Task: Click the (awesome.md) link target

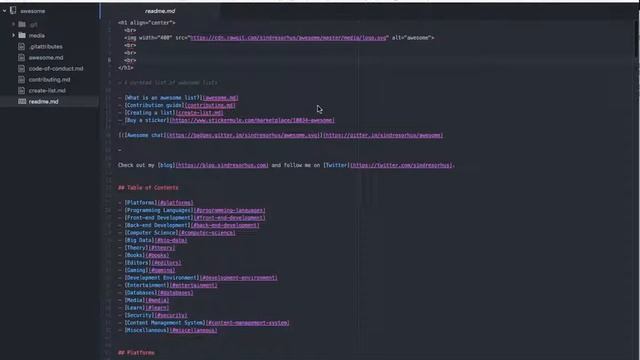Action: coord(220,98)
